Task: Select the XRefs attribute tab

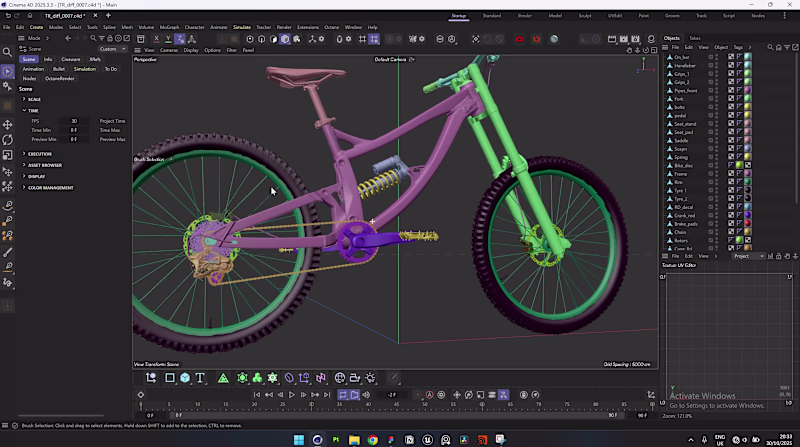Action: [95, 59]
